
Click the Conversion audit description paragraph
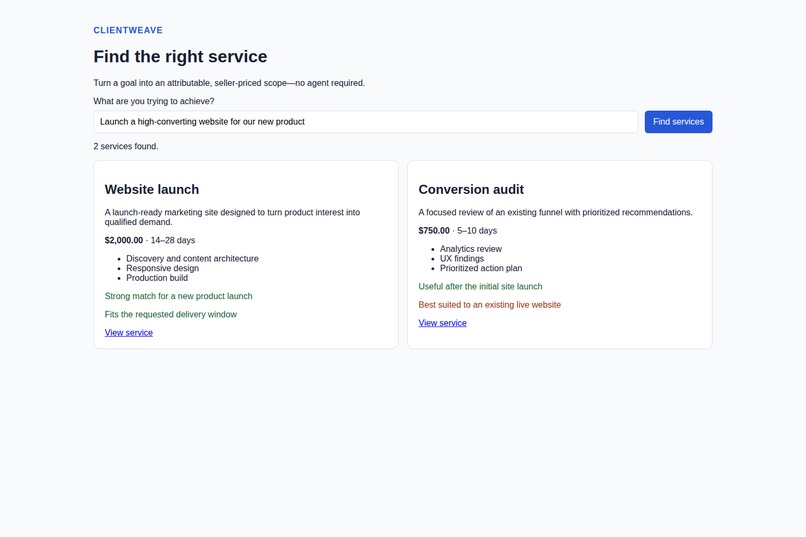555,212
